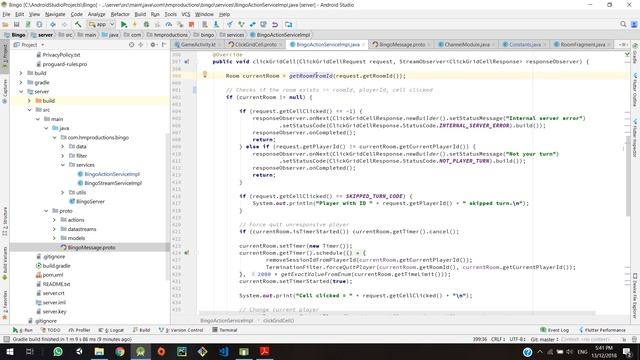The width and height of the screenshot is (640, 360).
Task: Click the Debug bug icon in toolbar
Action: [146, 24]
